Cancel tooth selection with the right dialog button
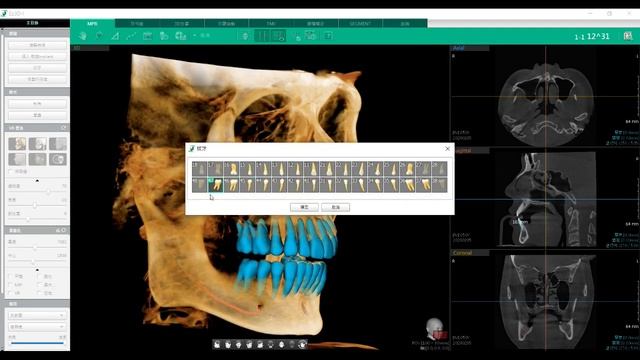The width and height of the screenshot is (640, 360). pos(335,207)
